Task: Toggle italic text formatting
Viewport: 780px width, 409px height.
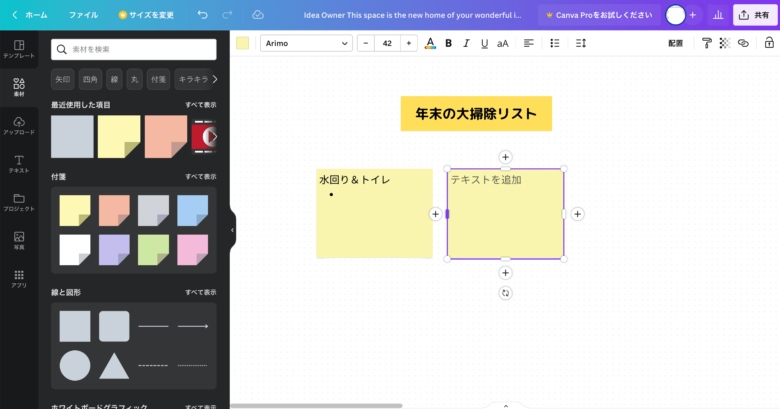Action: coord(466,43)
